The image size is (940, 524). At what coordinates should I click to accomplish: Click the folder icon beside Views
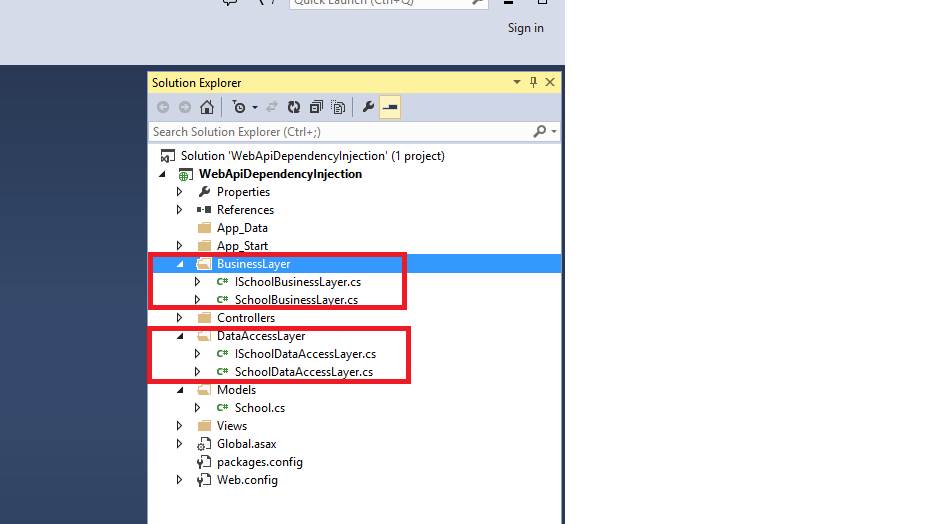[x=204, y=426]
